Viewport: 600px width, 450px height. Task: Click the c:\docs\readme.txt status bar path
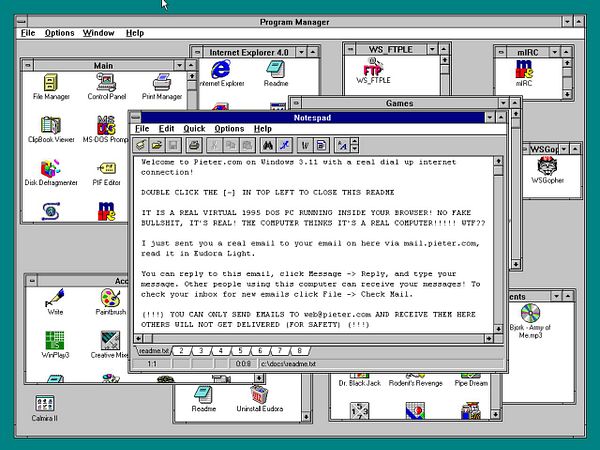point(289,364)
